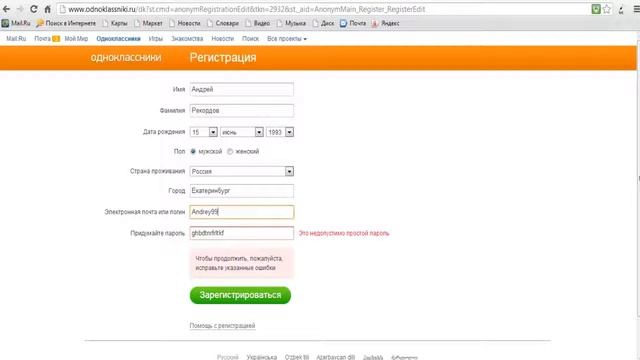Open the Помощь с регистрацией link
The height and width of the screenshot is (360, 640).
pyautogui.click(x=222, y=326)
